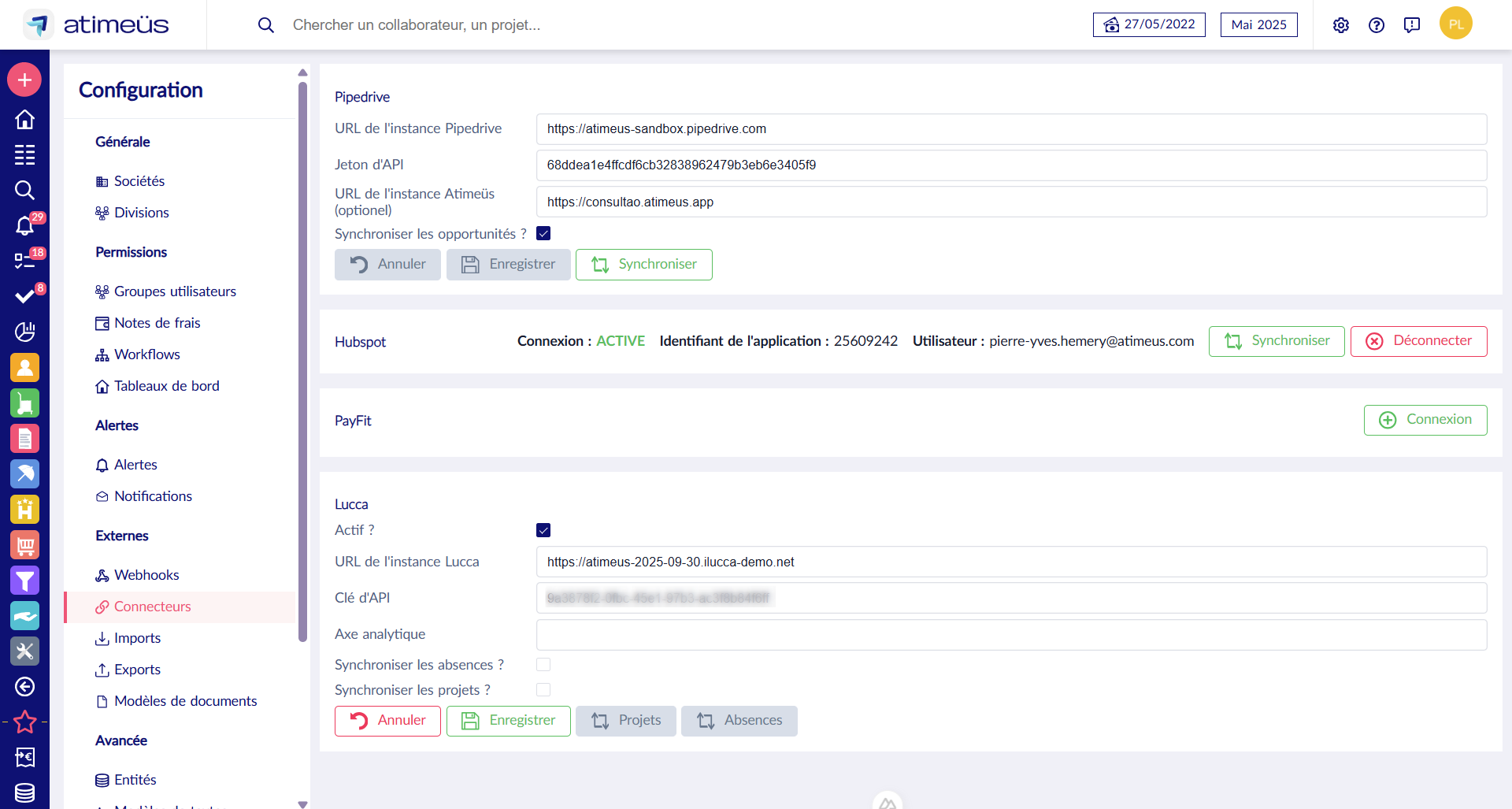Open the euro transfer sidebar icon
This screenshot has width=1512, height=809.
pyautogui.click(x=24, y=757)
